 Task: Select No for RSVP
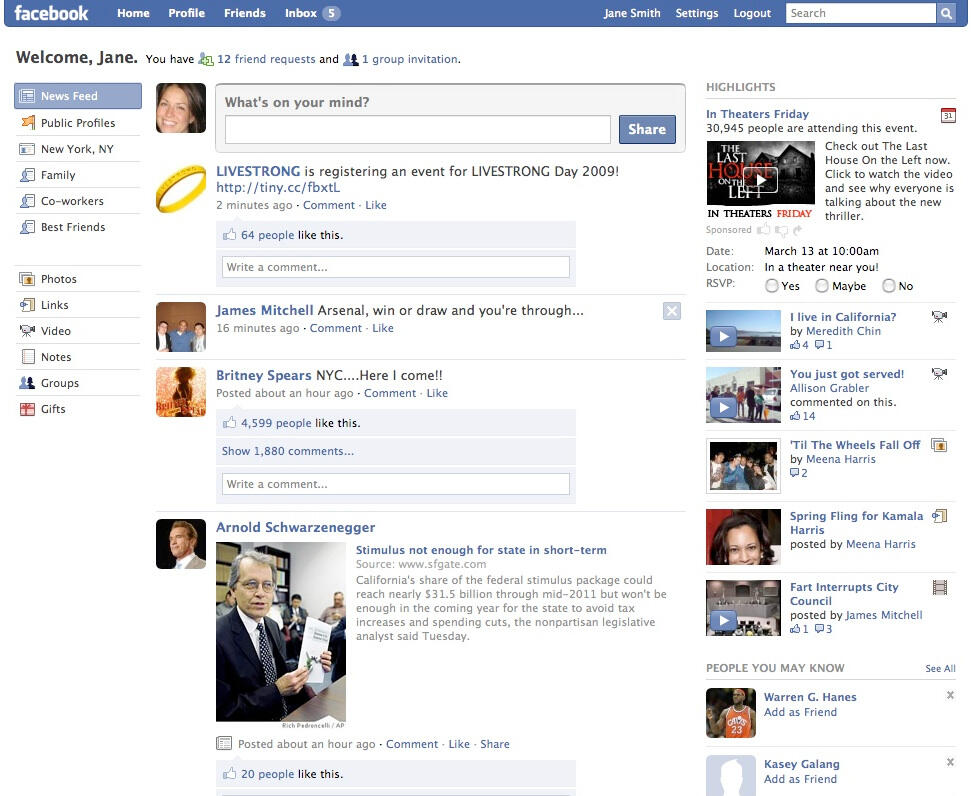click(x=889, y=286)
